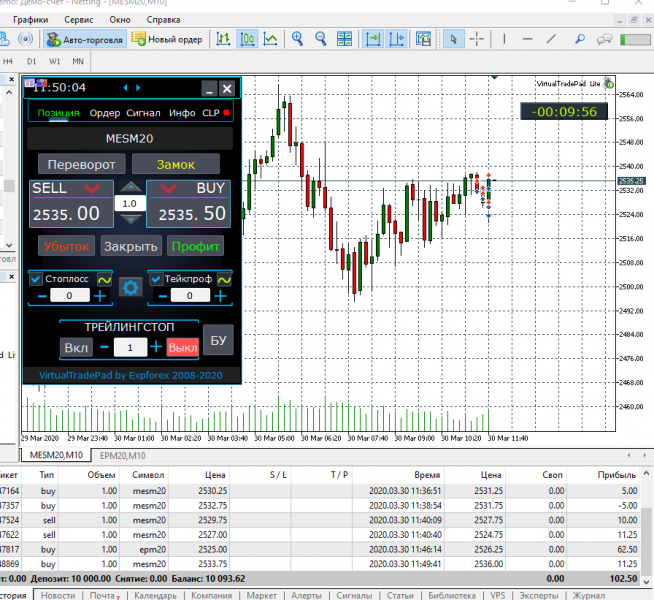654x600 pixels.
Task: Click the zoom out magnifier icon
Action: [x=321, y=39]
